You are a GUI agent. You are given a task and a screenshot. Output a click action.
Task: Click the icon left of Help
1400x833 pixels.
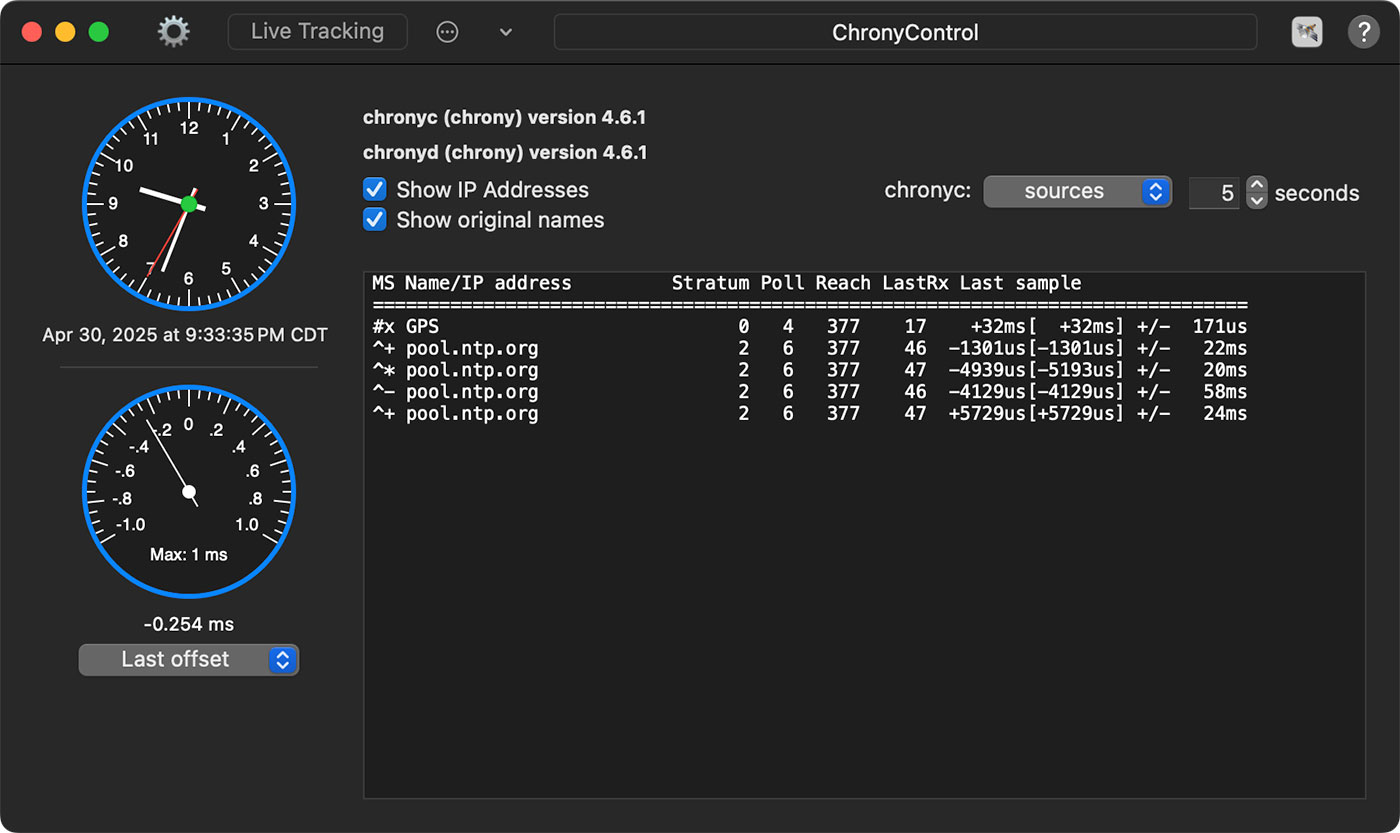pos(1306,32)
